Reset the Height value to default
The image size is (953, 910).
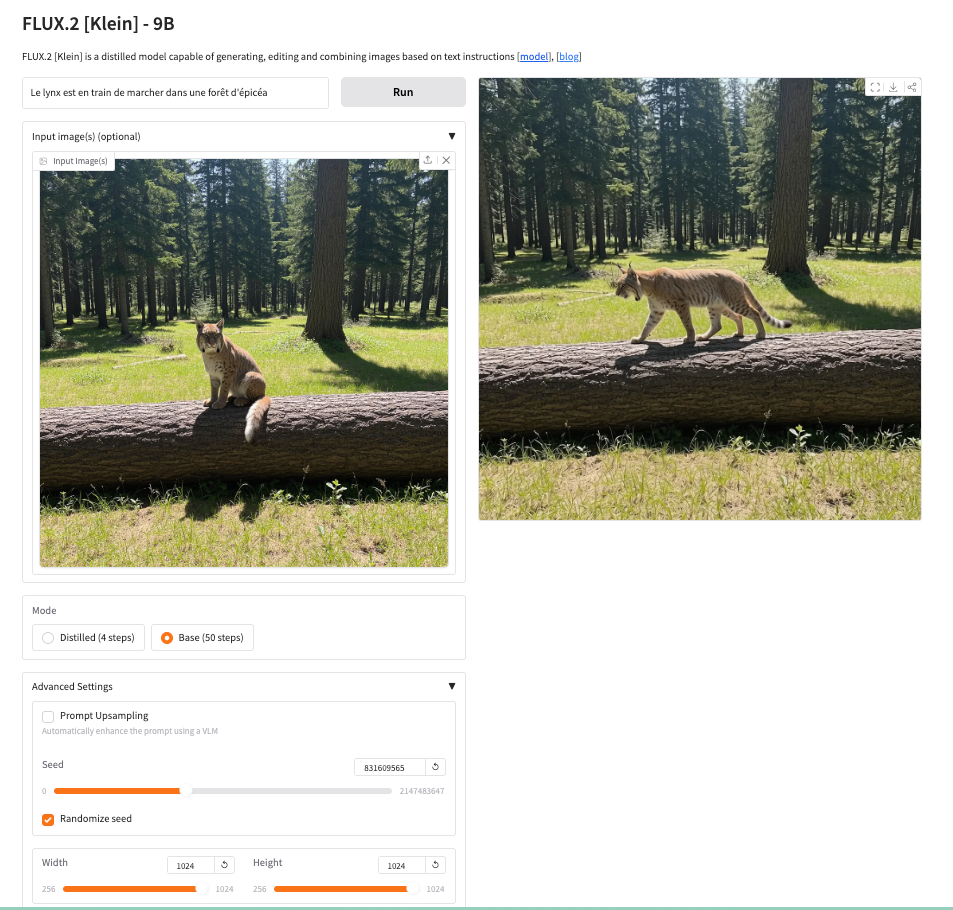tap(435, 865)
